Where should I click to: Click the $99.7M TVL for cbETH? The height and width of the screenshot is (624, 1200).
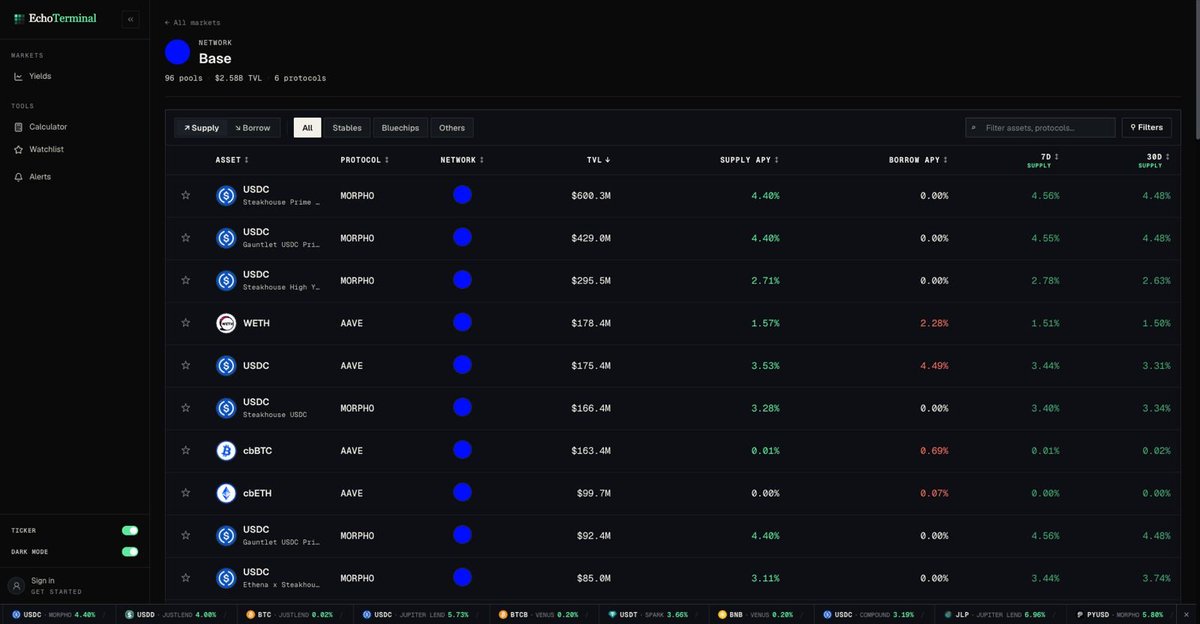click(x=594, y=493)
